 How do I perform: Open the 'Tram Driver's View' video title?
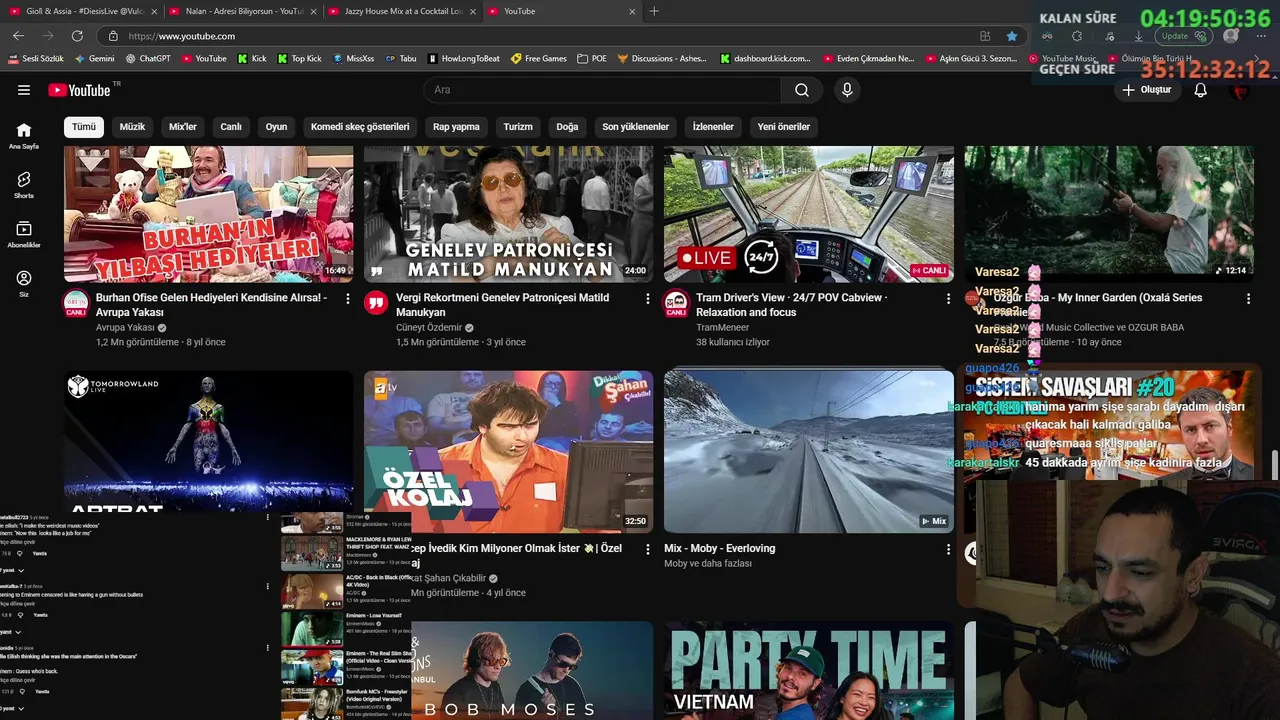coord(791,305)
